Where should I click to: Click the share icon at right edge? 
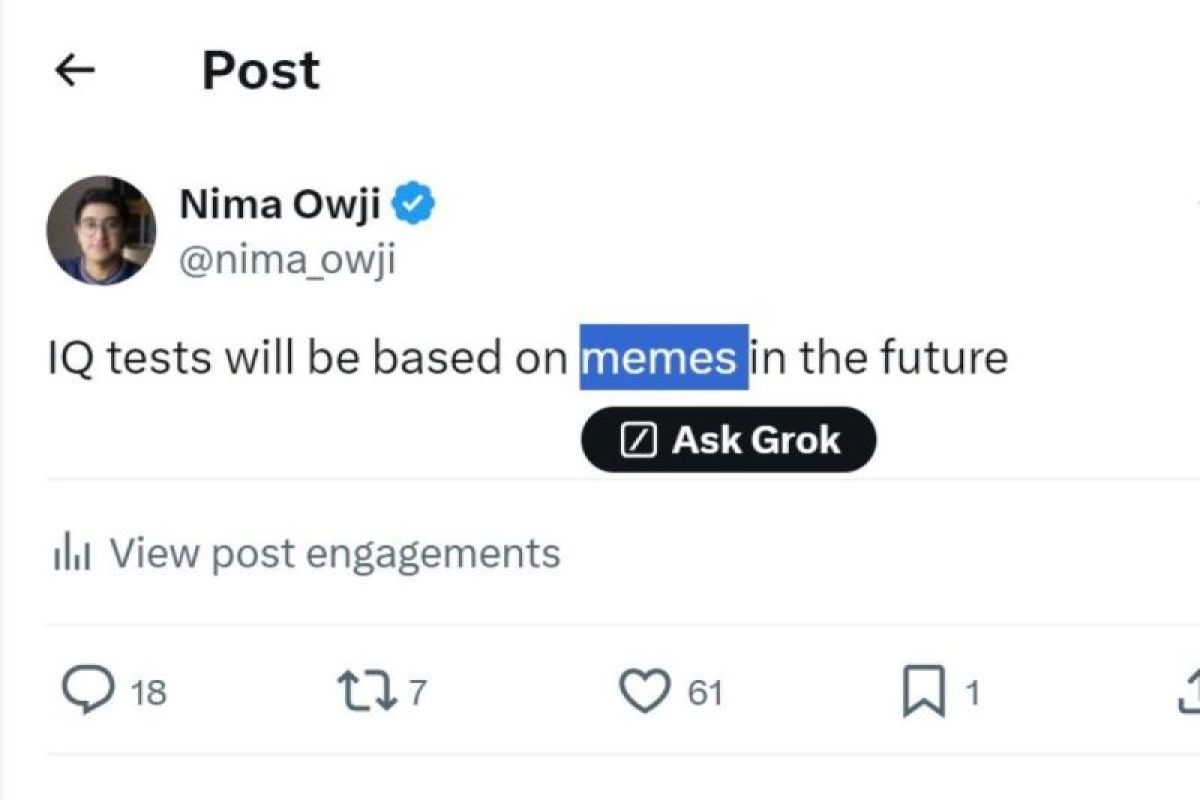1188,692
